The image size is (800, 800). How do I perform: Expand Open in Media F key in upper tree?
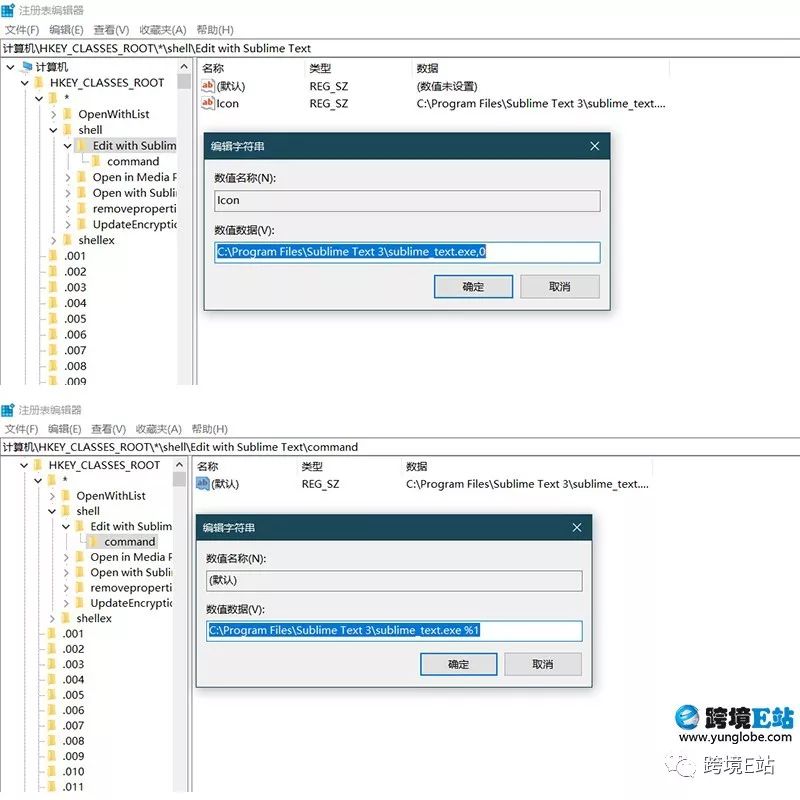67,178
